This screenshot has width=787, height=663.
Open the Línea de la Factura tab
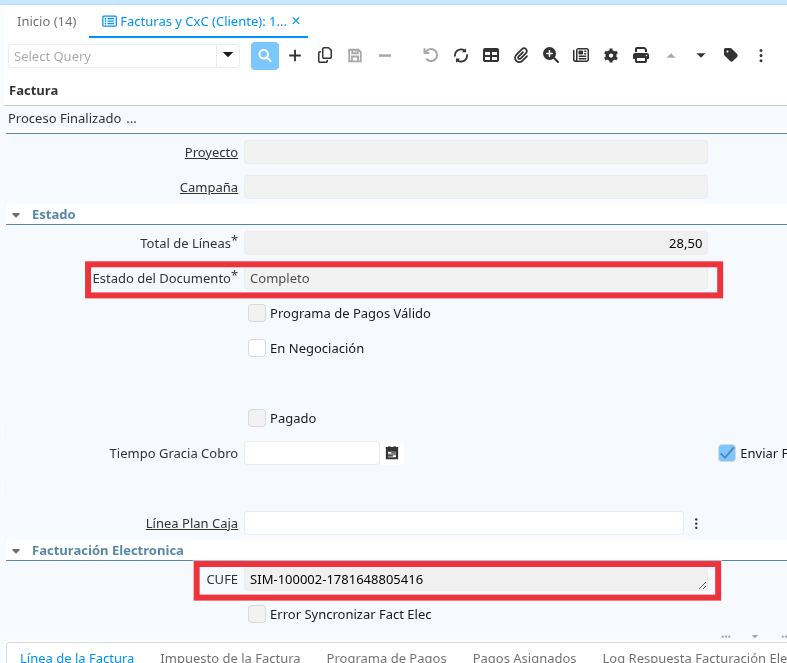coord(77,657)
